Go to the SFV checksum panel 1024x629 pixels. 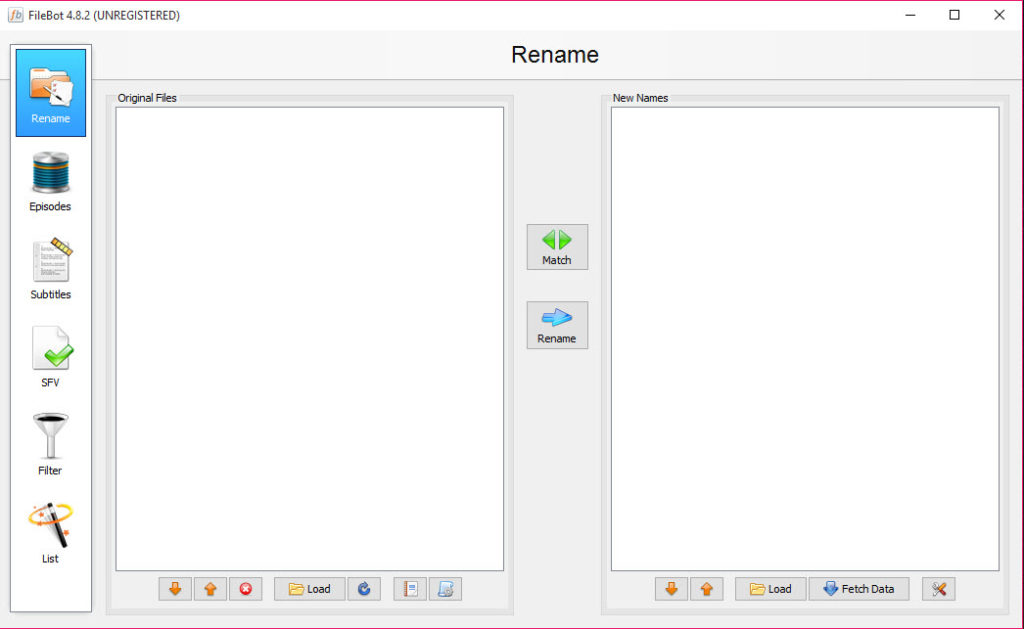tap(50, 357)
